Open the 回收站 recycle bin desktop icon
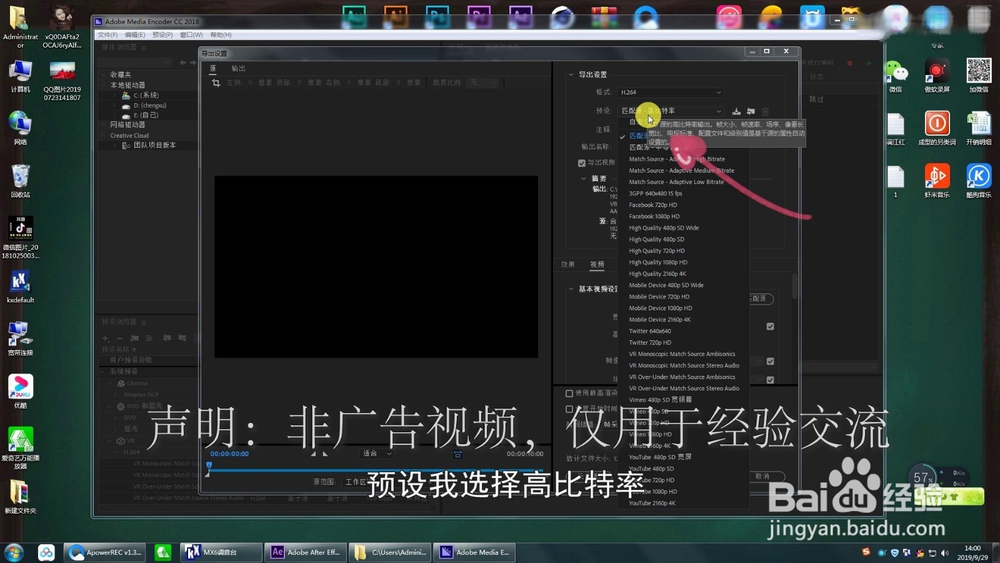 [20, 181]
